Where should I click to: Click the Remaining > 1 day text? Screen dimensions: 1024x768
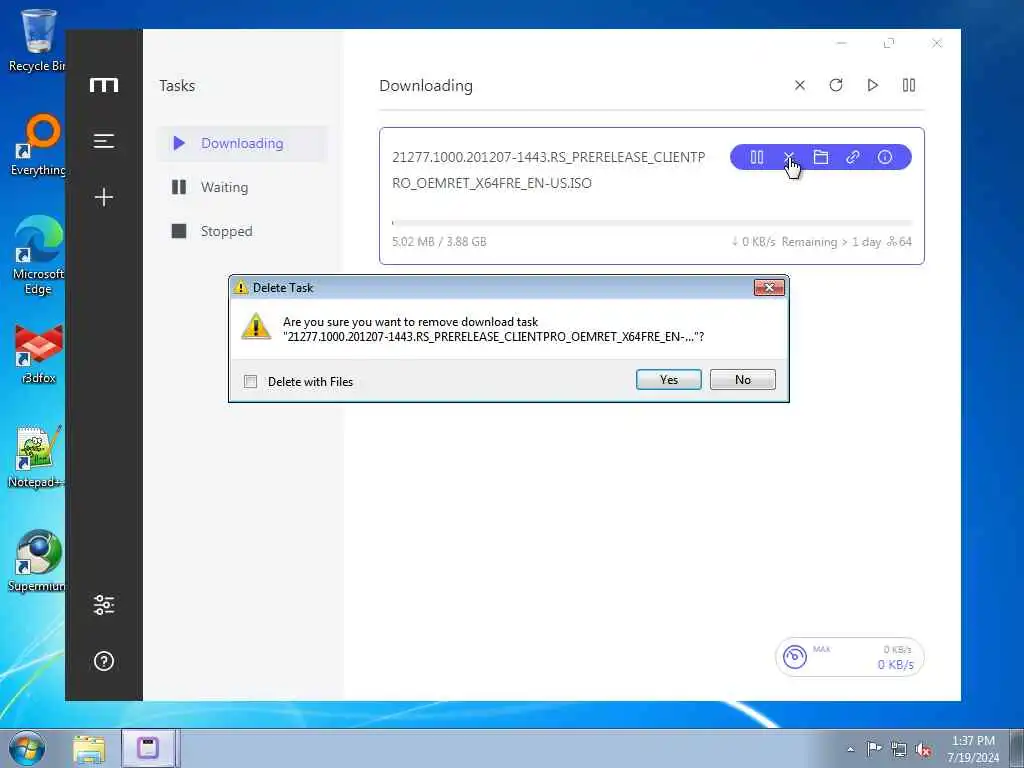tap(831, 242)
